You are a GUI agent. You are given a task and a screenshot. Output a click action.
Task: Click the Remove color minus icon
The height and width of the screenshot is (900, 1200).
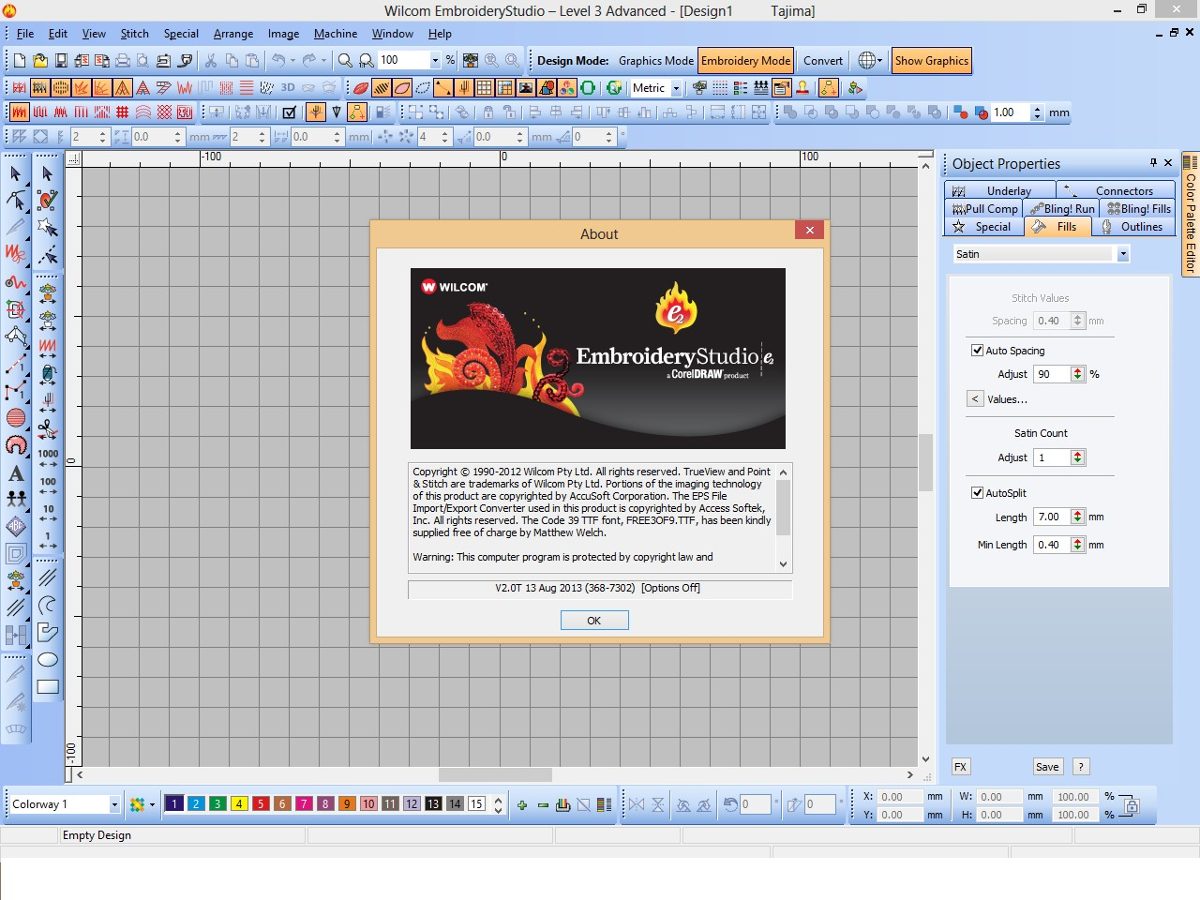[x=543, y=804]
